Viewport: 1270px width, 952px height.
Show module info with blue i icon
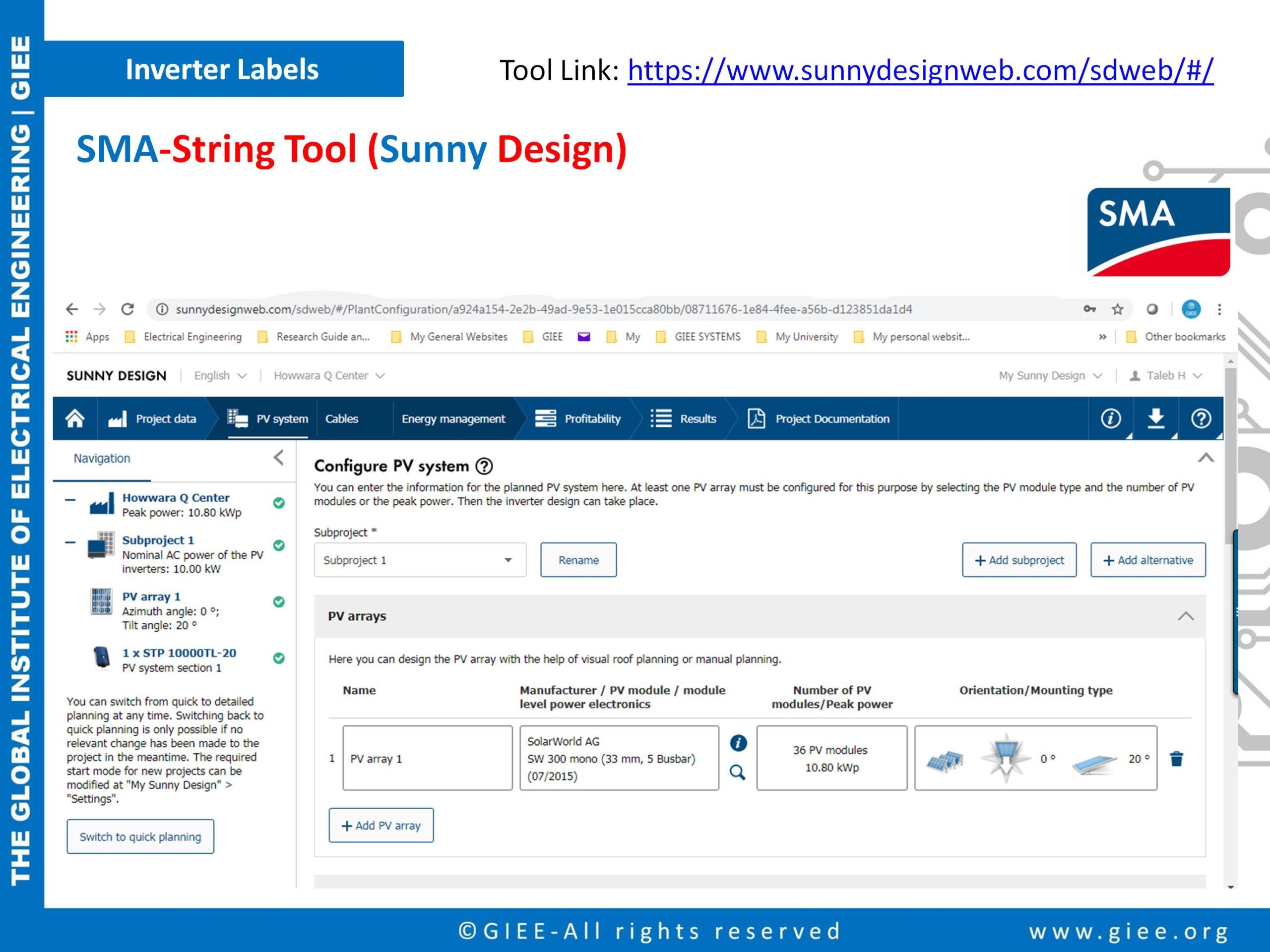coord(738,743)
